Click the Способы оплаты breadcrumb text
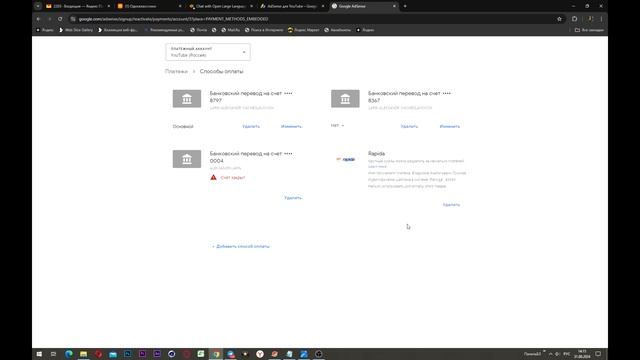 pos(221,71)
